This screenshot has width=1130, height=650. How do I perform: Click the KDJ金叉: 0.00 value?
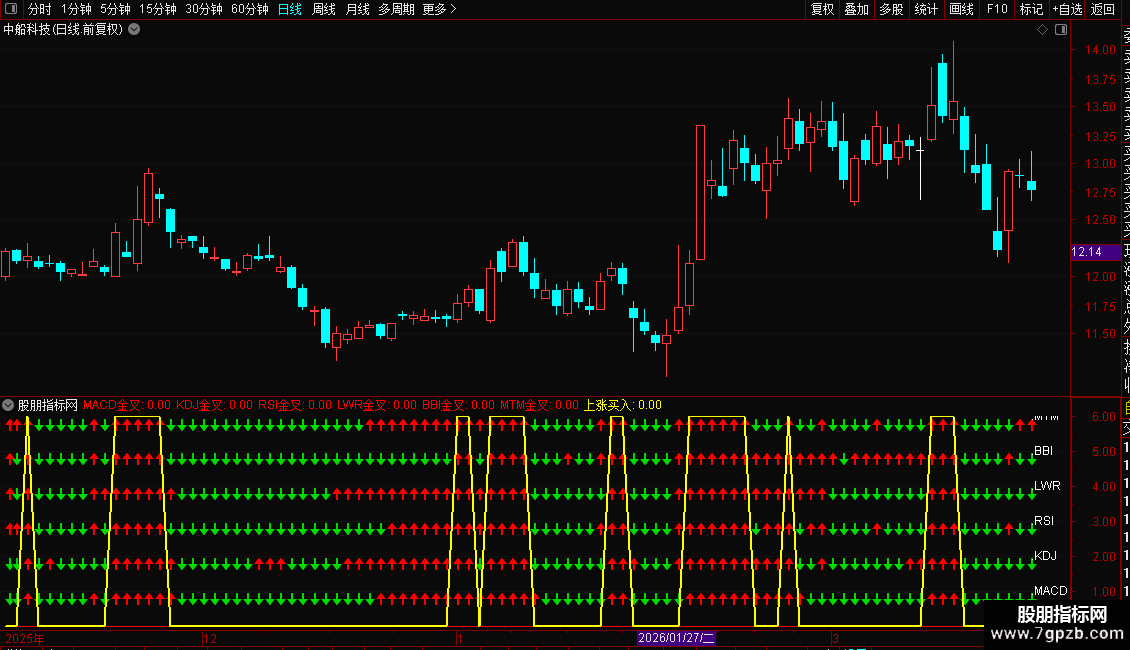[215, 405]
